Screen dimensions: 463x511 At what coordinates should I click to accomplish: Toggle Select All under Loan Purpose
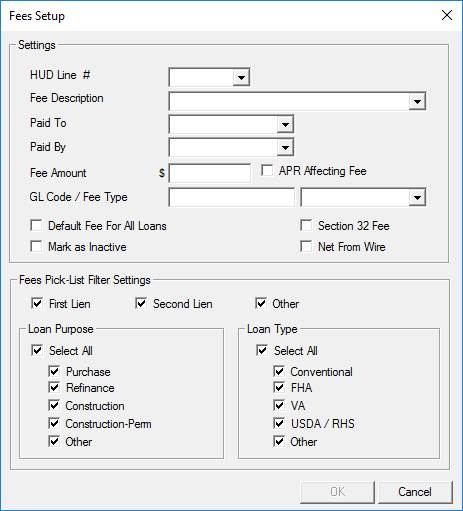pyautogui.click(x=37, y=350)
